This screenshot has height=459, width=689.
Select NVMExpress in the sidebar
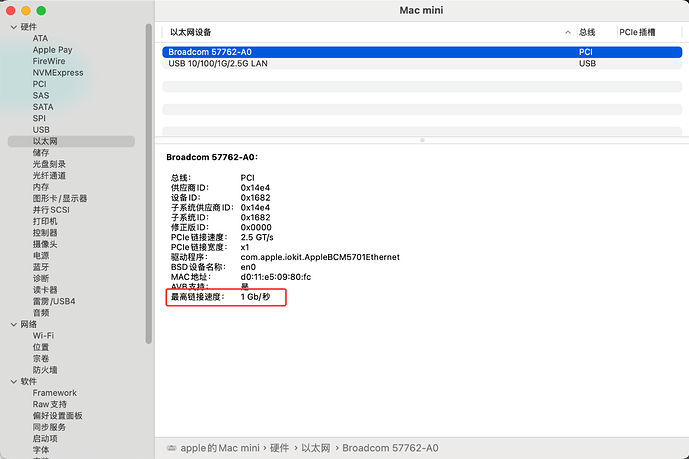tap(58, 73)
